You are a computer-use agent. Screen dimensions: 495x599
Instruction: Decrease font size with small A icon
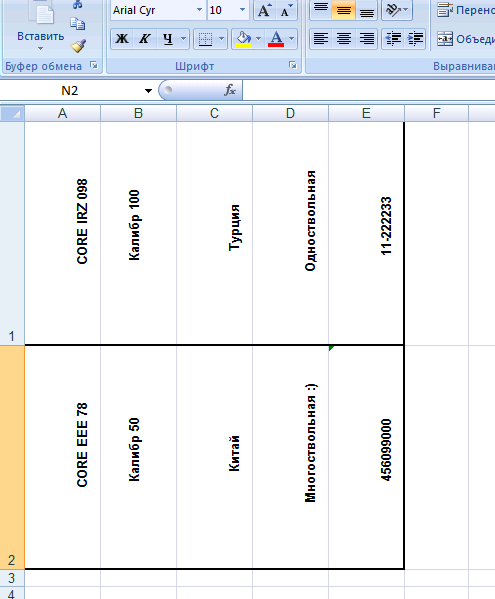tap(286, 10)
